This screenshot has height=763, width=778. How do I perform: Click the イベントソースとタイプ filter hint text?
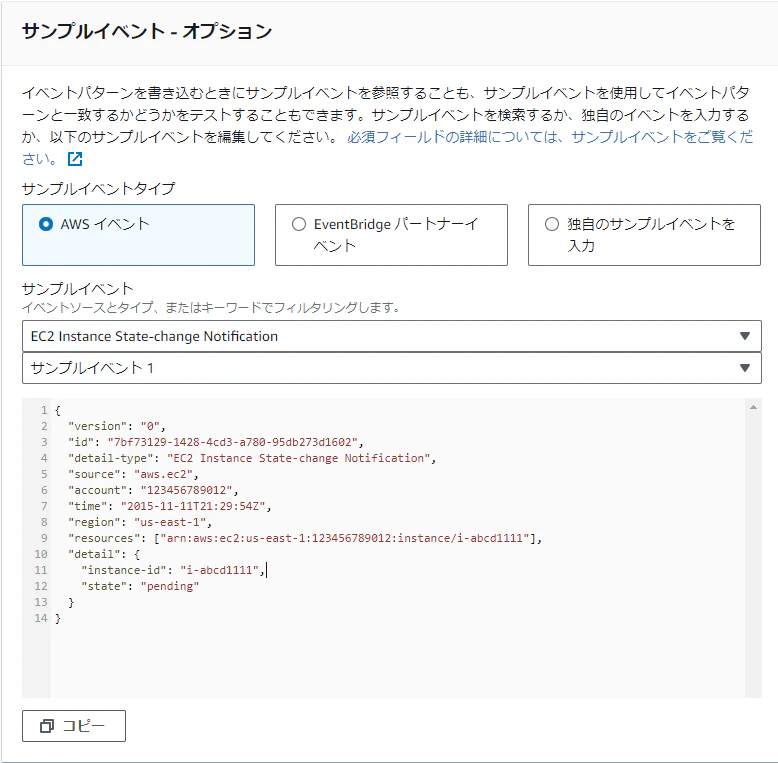(211, 308)
